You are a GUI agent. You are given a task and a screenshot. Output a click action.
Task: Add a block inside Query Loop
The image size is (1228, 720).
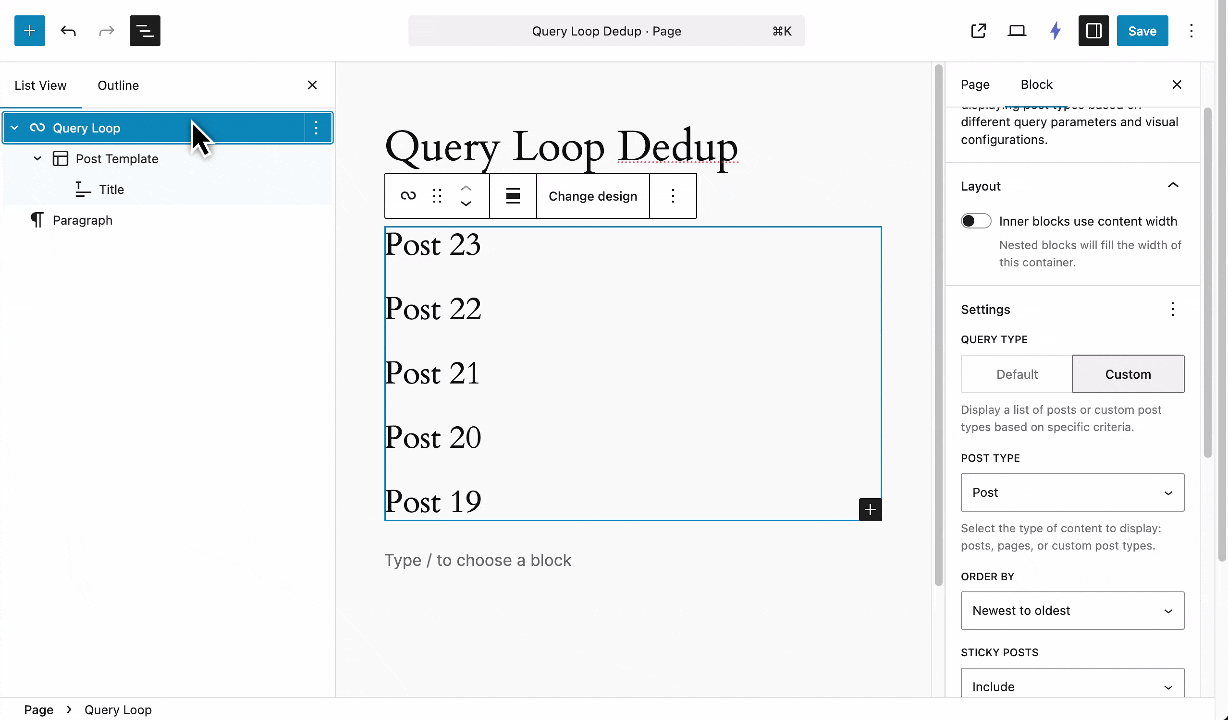(x=870, y=509)
